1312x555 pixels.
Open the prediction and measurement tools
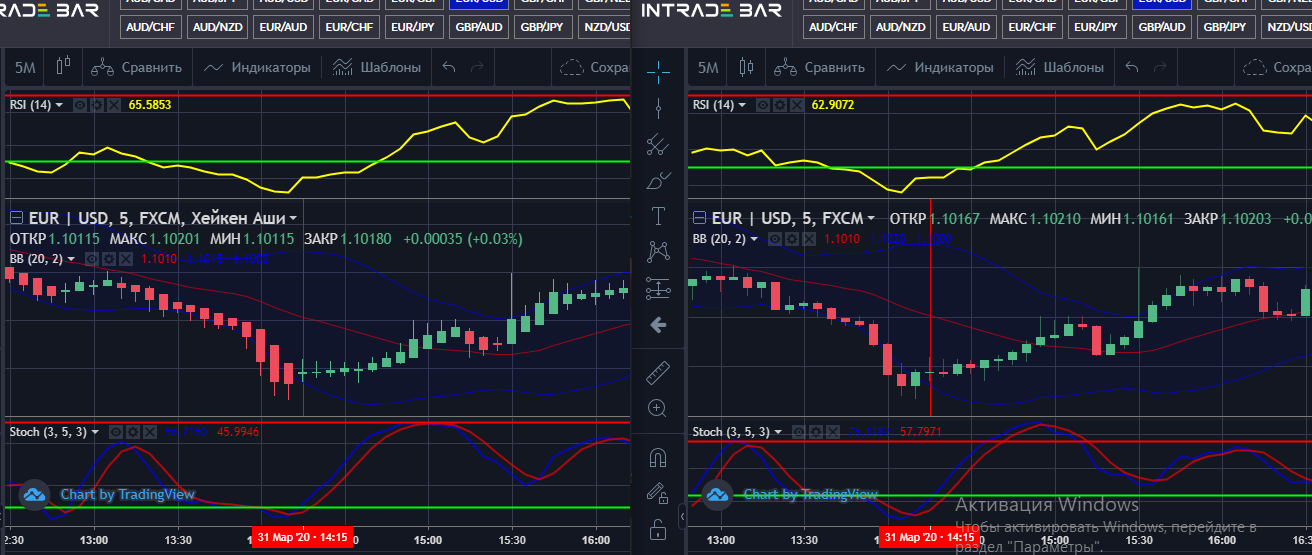(658, 288)
